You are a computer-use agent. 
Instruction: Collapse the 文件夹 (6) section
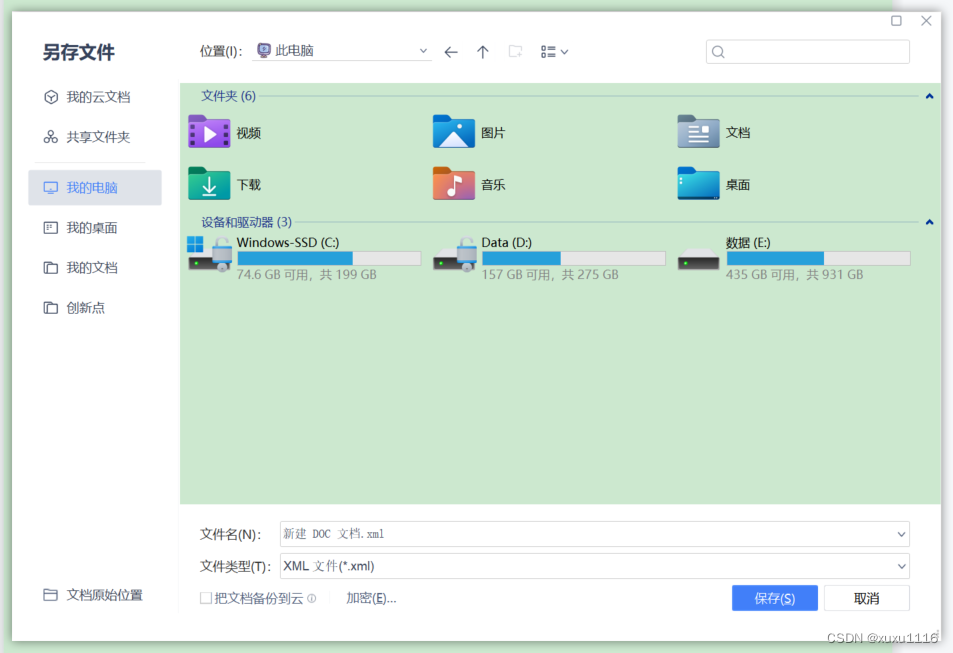click(x=929, y=96)
